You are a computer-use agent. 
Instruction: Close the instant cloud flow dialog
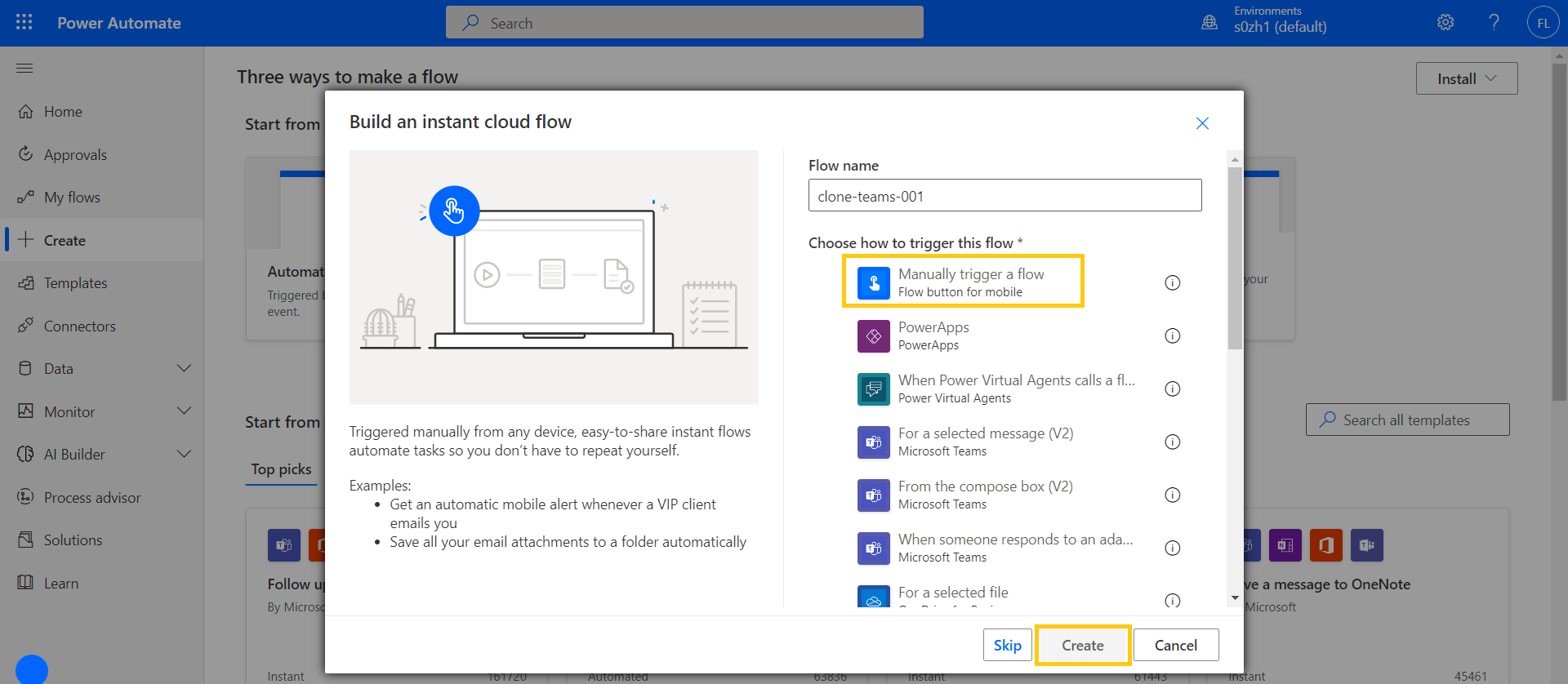pyautogui.click(x=1202, y=123)
